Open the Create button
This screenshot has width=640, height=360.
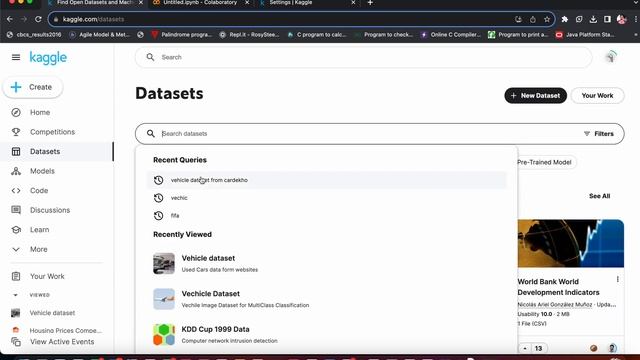[x=33, y=87]
